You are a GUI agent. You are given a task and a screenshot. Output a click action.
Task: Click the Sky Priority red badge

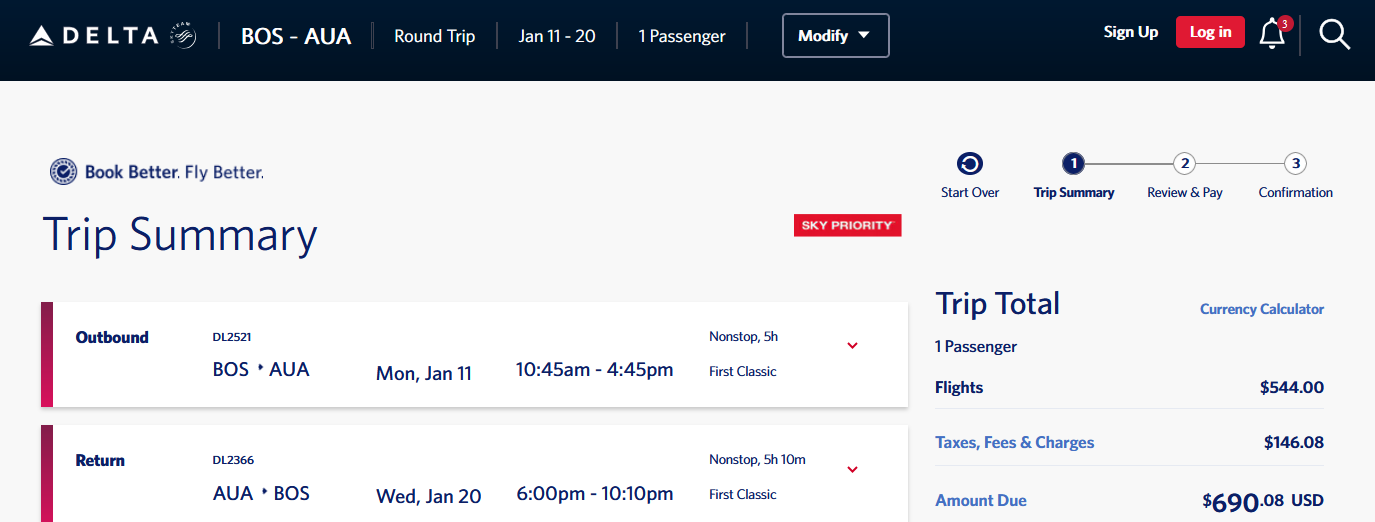click(848, 225)
